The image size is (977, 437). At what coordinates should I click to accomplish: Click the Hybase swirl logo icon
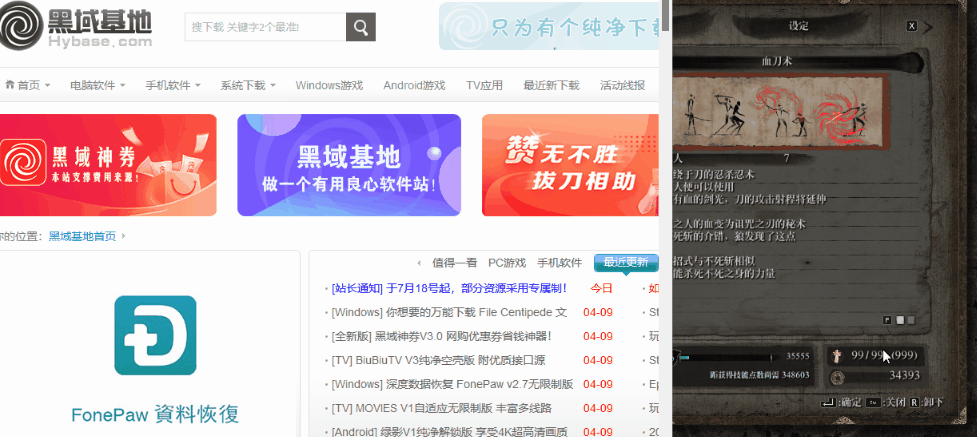(20, 27)
